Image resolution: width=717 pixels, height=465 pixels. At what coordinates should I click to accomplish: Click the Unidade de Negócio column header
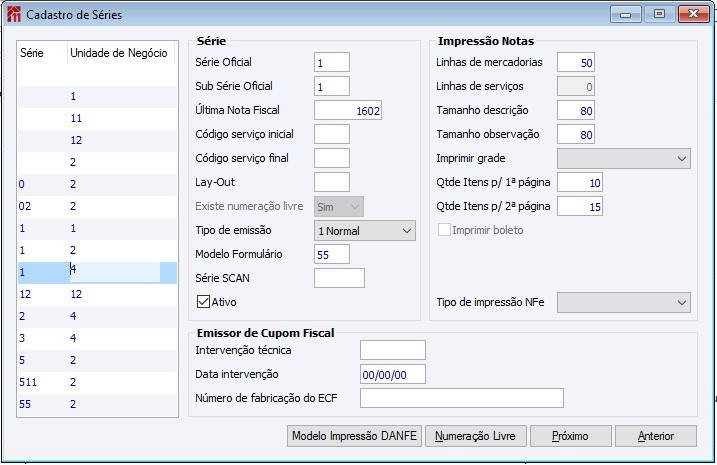pyautogui.click(x=118, y=53)
